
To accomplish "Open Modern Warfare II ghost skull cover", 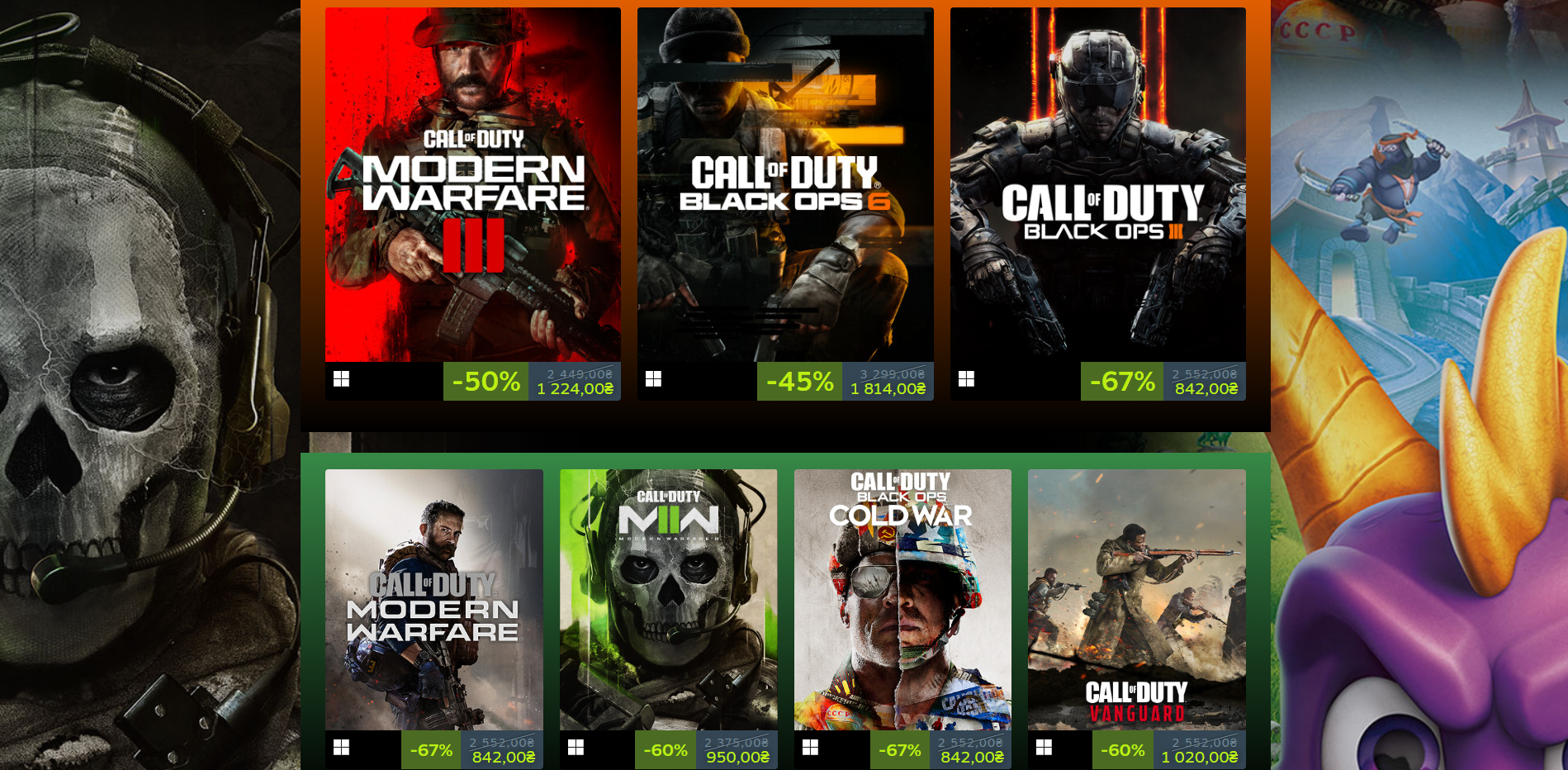I will (668, 600).
